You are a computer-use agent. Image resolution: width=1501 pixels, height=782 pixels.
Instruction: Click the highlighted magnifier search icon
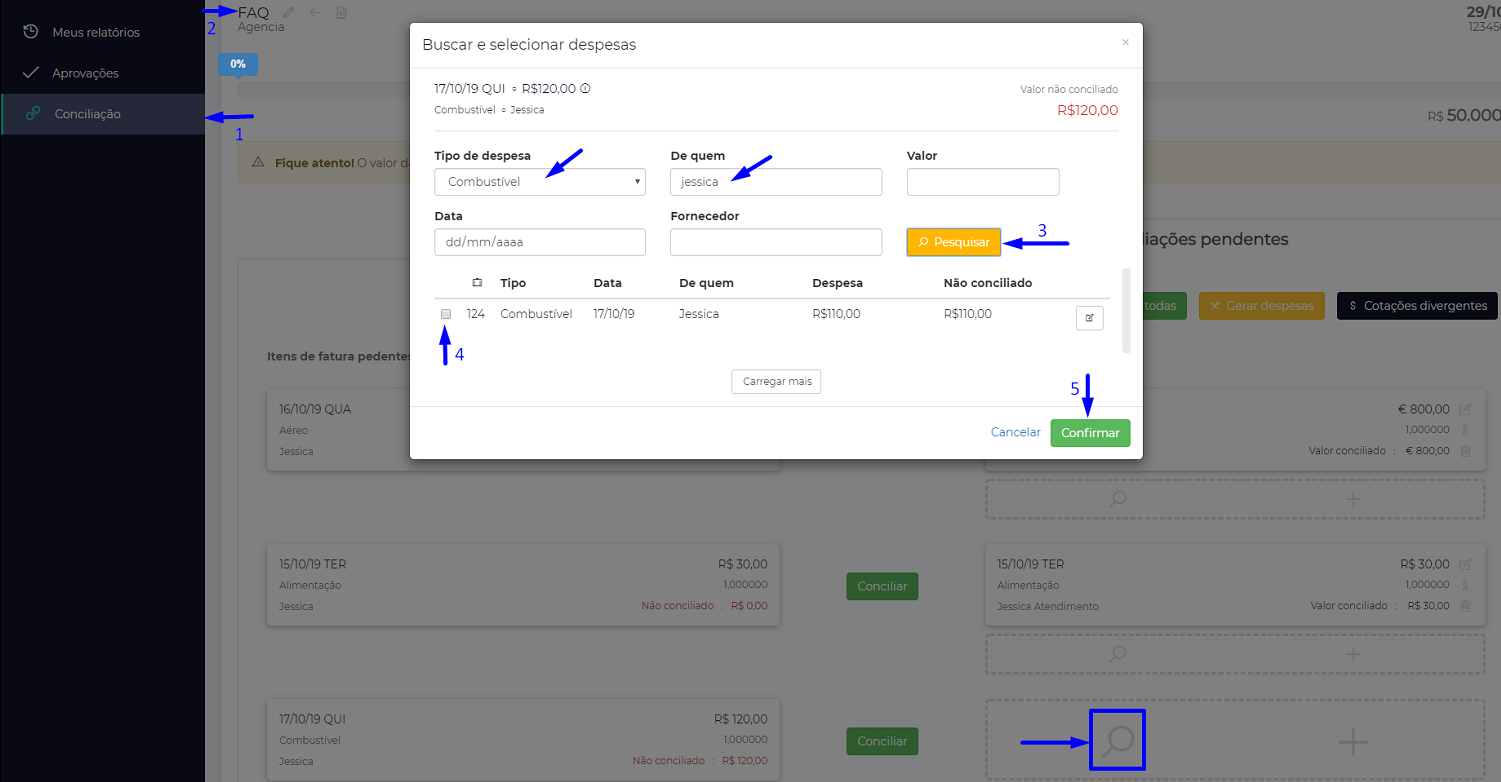[x=1117, y=741]
